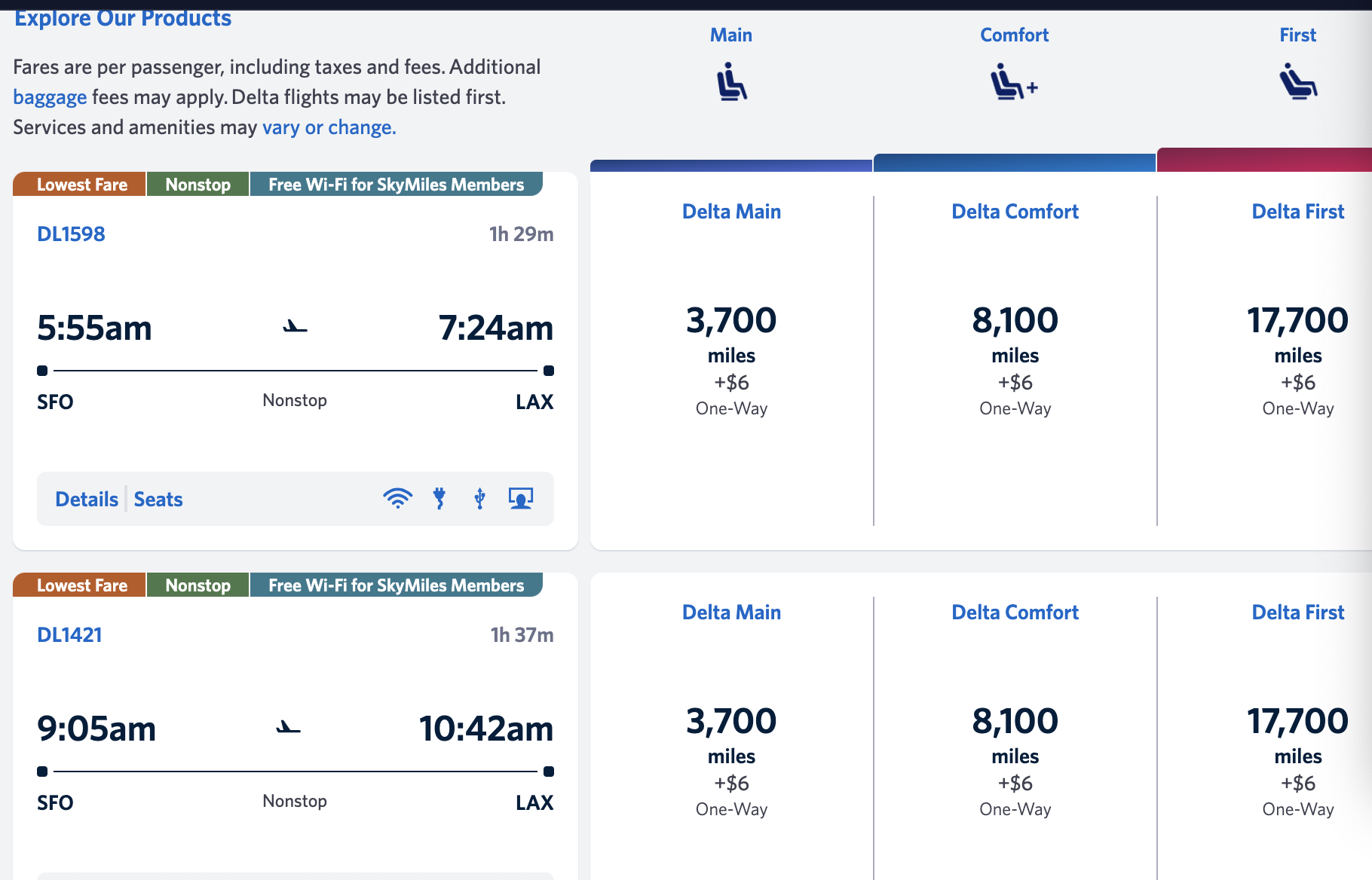Choose Delta Main 3,700 miles fare for DL1598

point(731,361)
